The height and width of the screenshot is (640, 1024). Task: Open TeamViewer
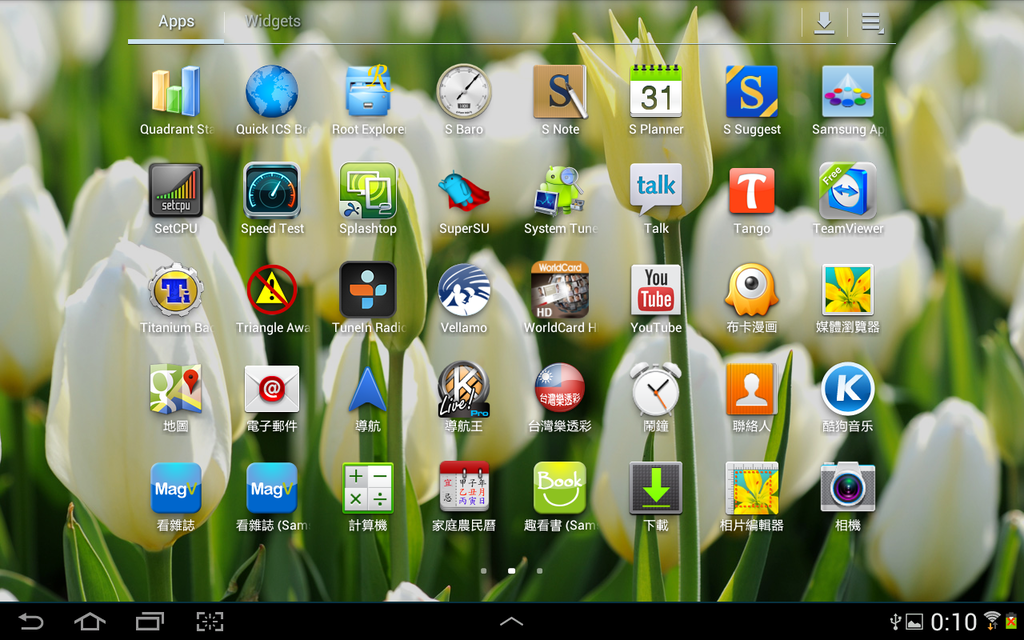point(848,191)
